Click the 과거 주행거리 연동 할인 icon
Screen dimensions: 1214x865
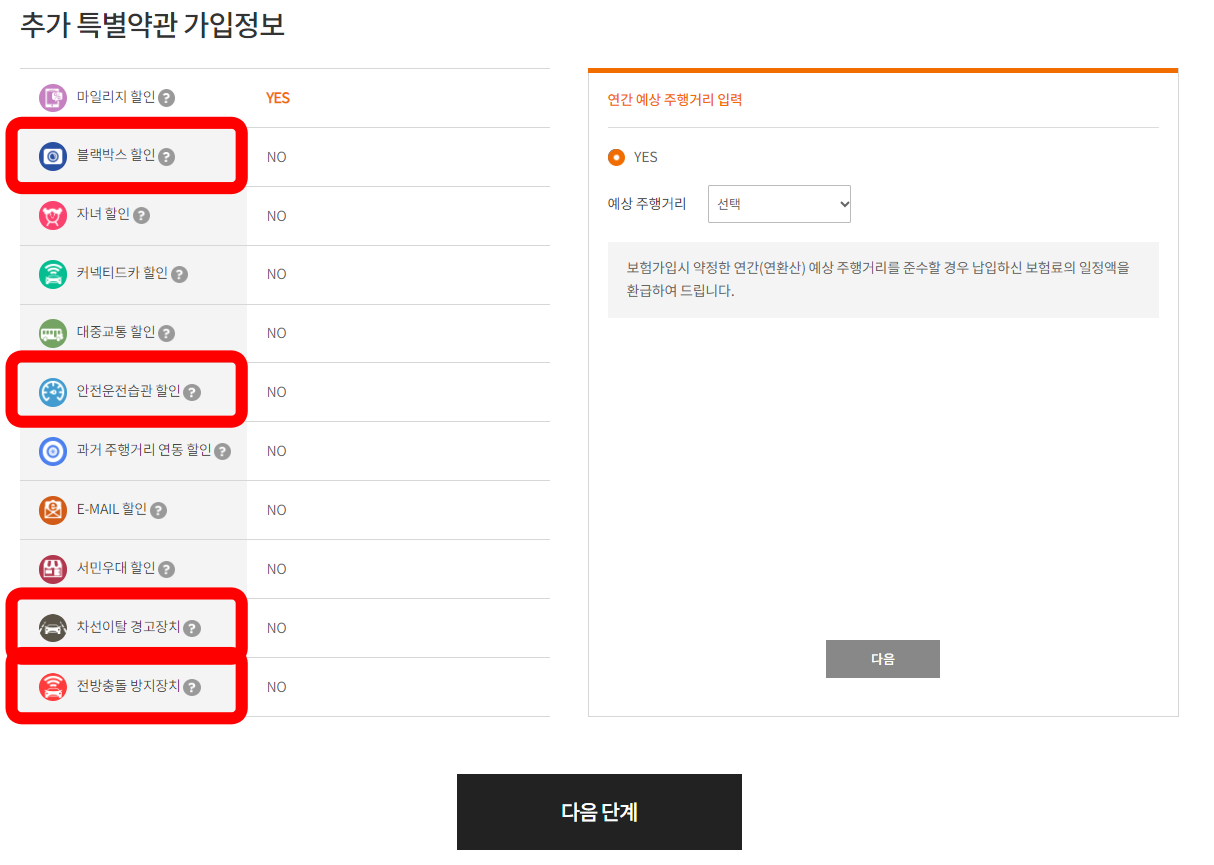[x=55, y=450]
